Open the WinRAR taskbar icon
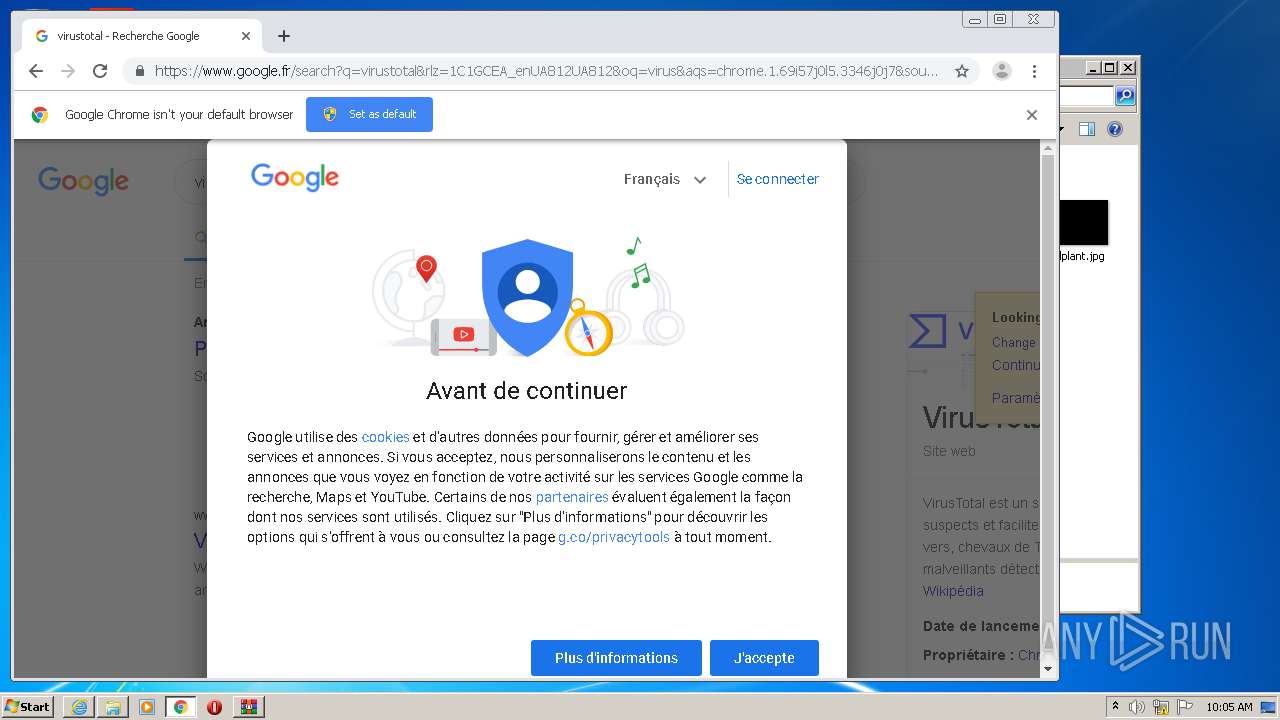The width and height of the screenshot is (1280, 720). (248, 707)
